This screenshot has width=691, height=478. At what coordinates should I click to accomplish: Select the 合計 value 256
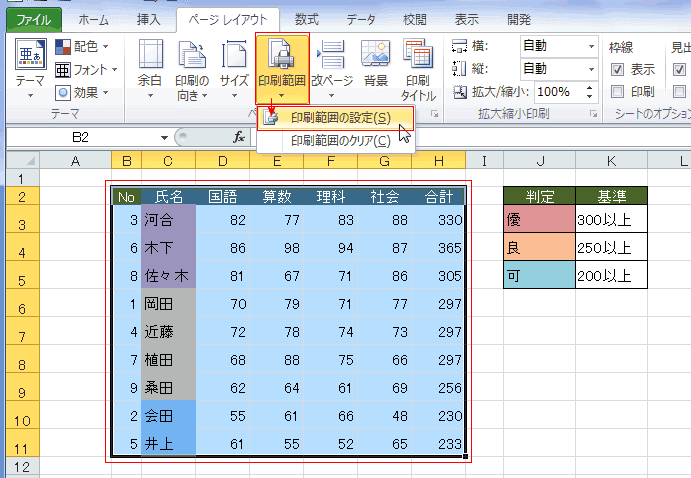(438, 388)
